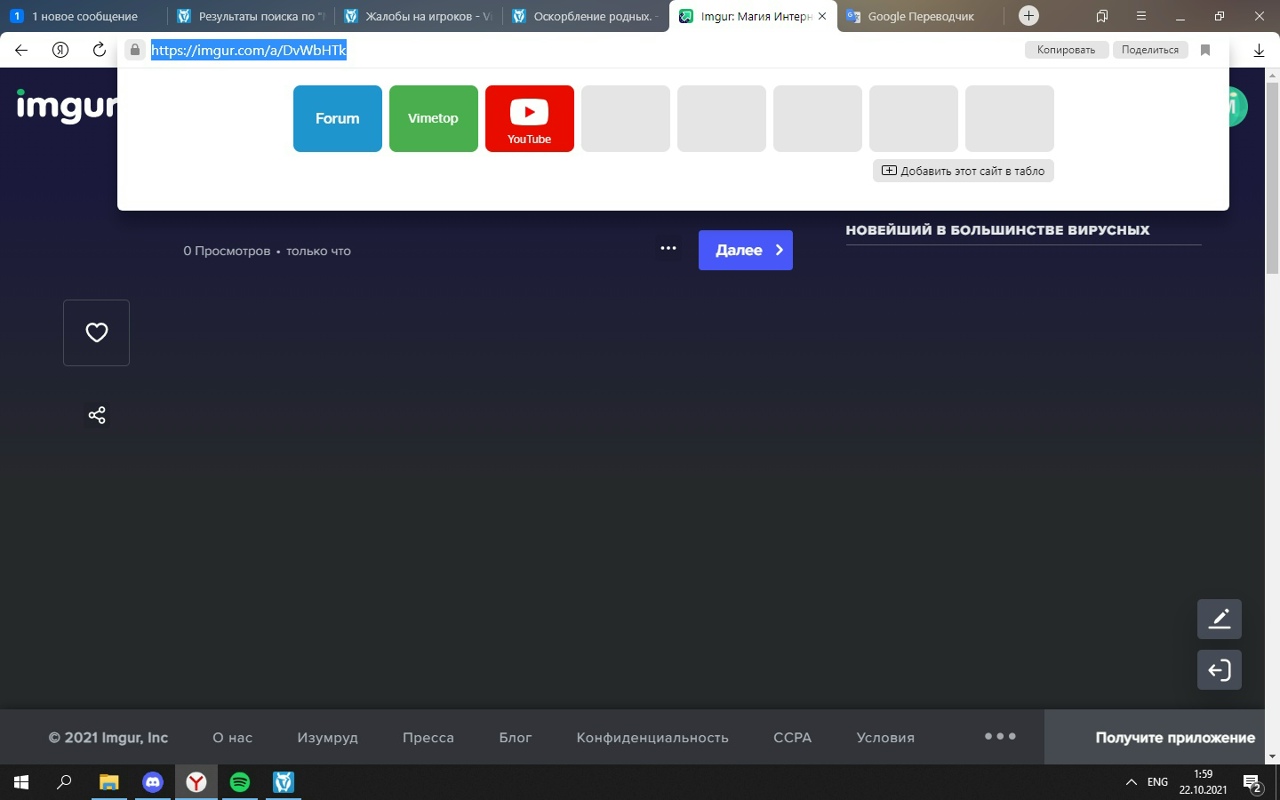Click the bookmark icon in address bar
The width and height of the screenshot is (1280, 800).
tap(1205, 50)
